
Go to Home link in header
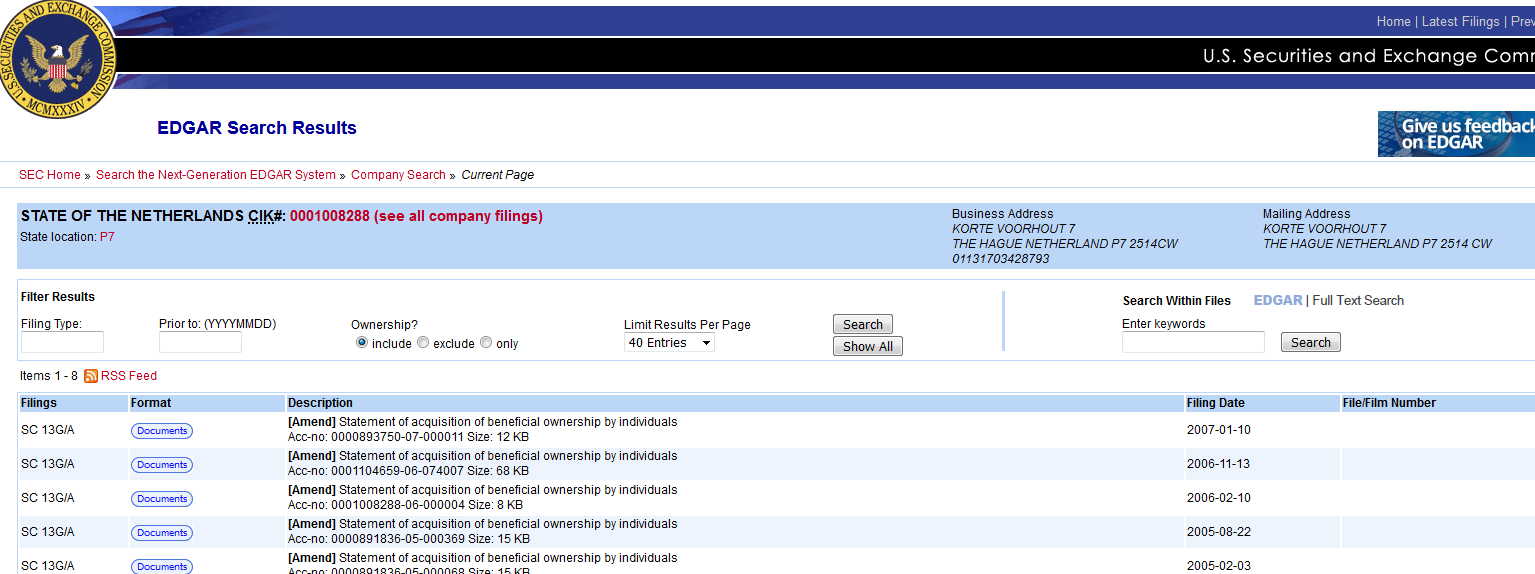pyautogui.click(x=1393, y=22)
